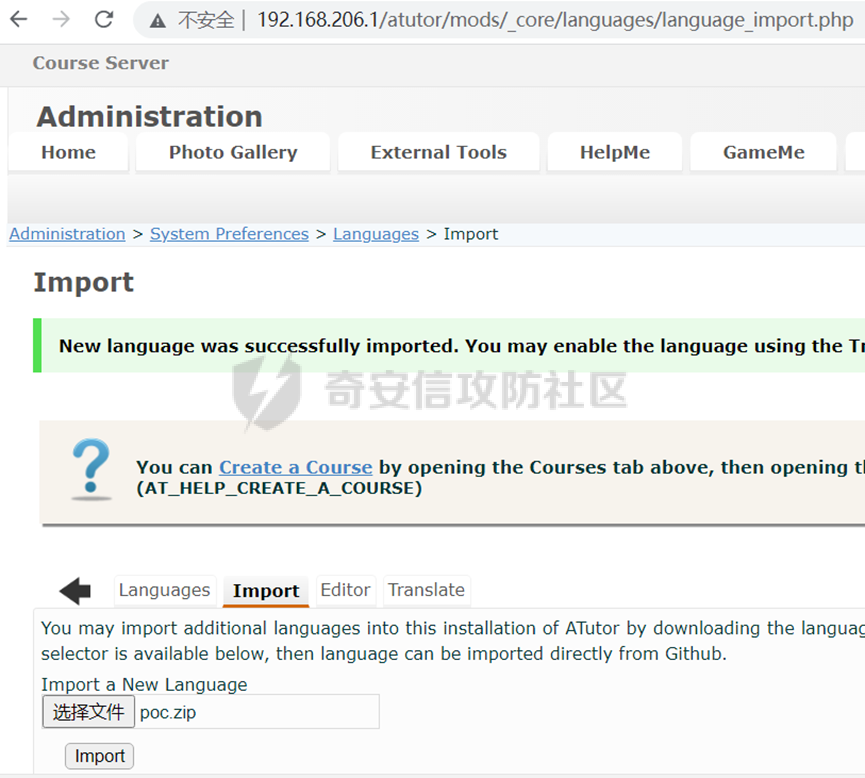Reload the page with the refresh icon
The height and width of the screenshot is (778, 865).
tap(104, 20)
